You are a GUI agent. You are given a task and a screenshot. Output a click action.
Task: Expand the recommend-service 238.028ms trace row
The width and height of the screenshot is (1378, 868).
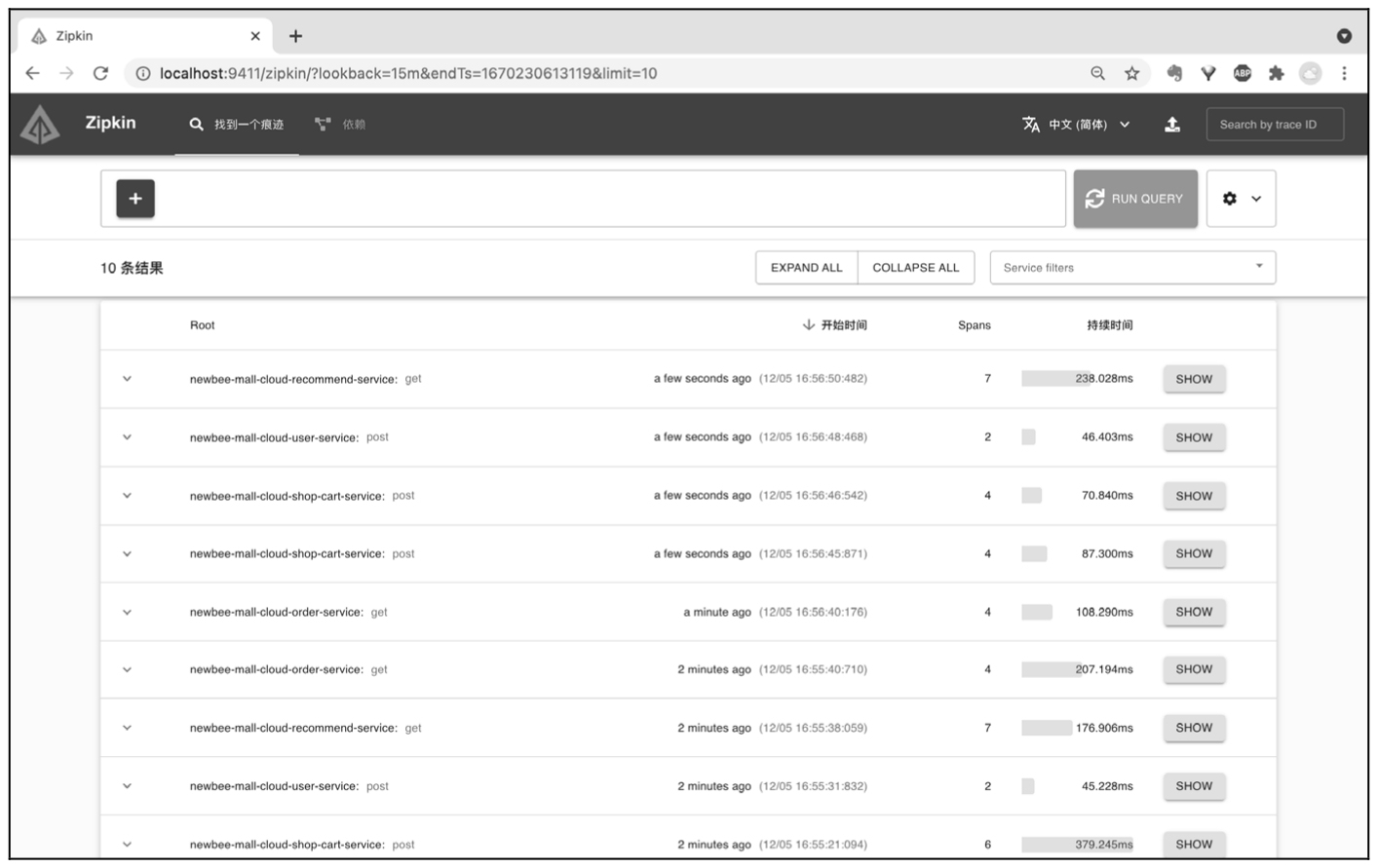(x=127, y=379)
